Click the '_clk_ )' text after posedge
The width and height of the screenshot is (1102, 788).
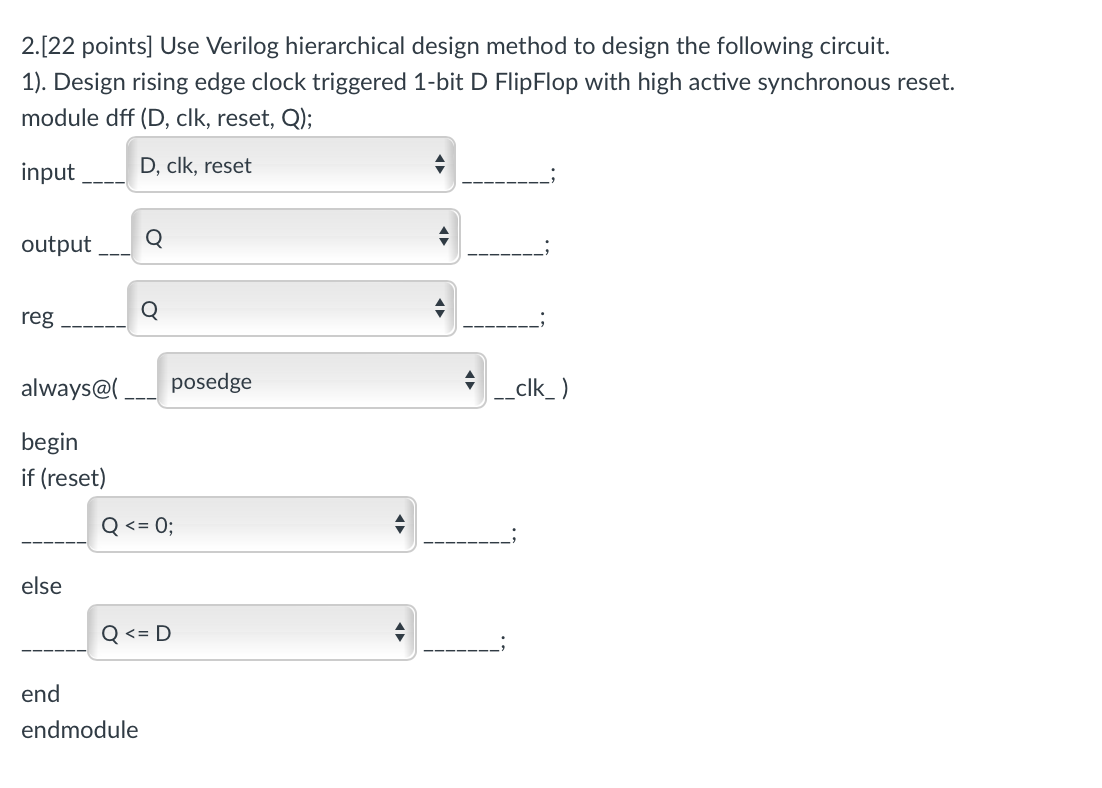tap(531, 388)
